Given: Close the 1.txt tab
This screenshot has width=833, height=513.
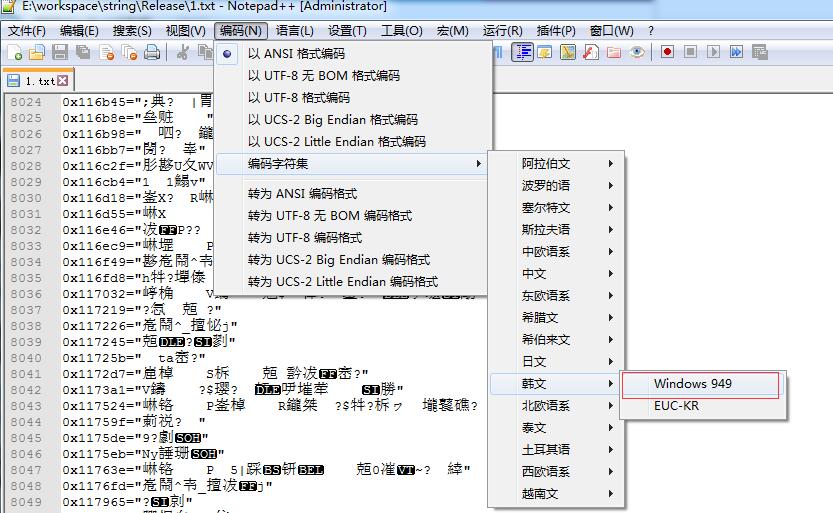Looking at the screenshot, I should pyautogui.click(x=63, y=80).
